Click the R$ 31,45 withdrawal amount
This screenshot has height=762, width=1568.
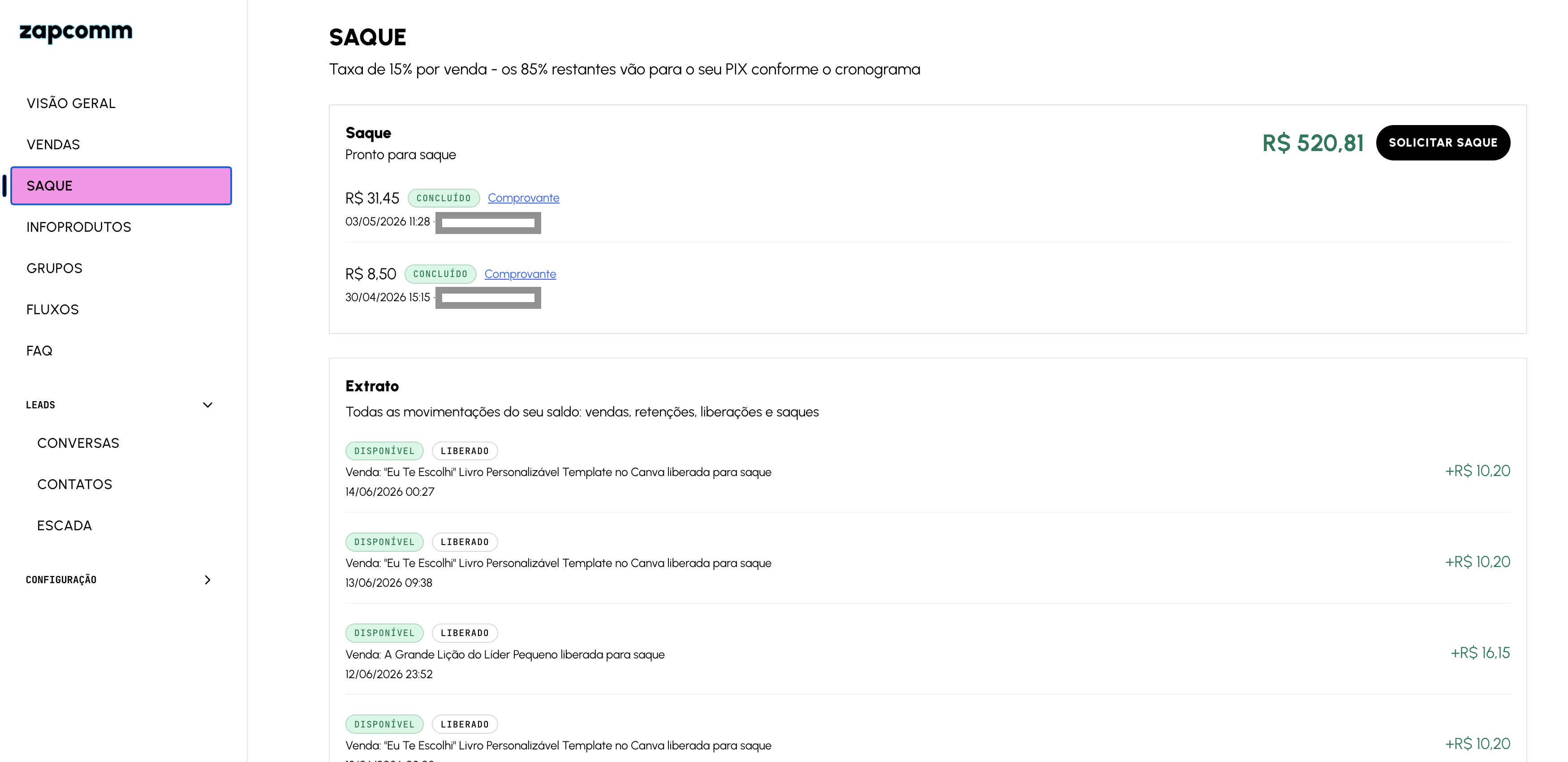tap(373, 198)
